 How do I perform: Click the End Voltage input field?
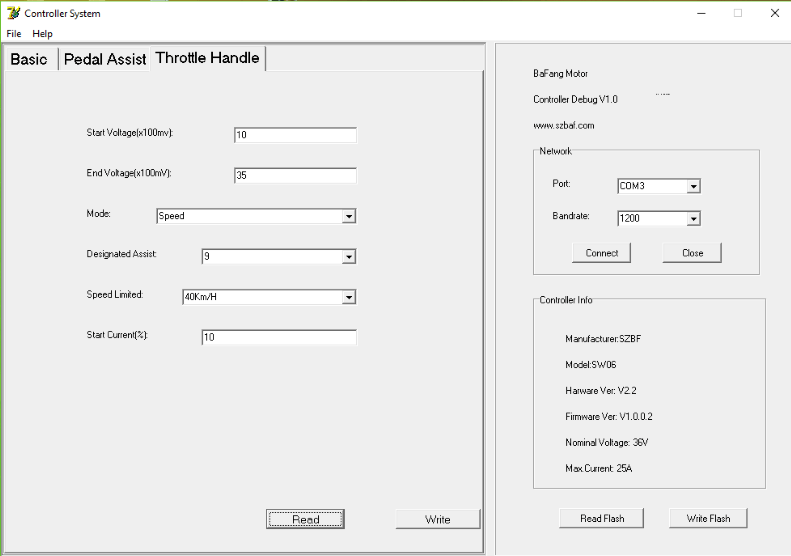tap(296, 175)
